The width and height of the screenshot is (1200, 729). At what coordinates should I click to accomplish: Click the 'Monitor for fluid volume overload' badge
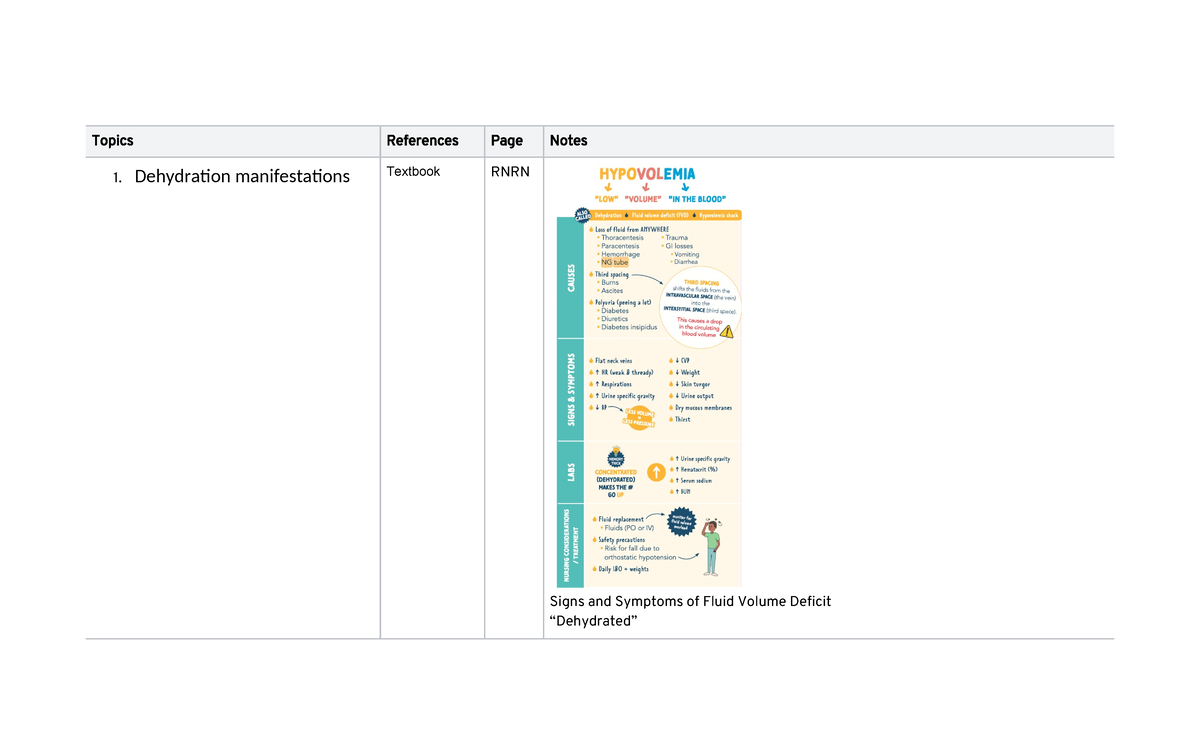coord(683,520)
